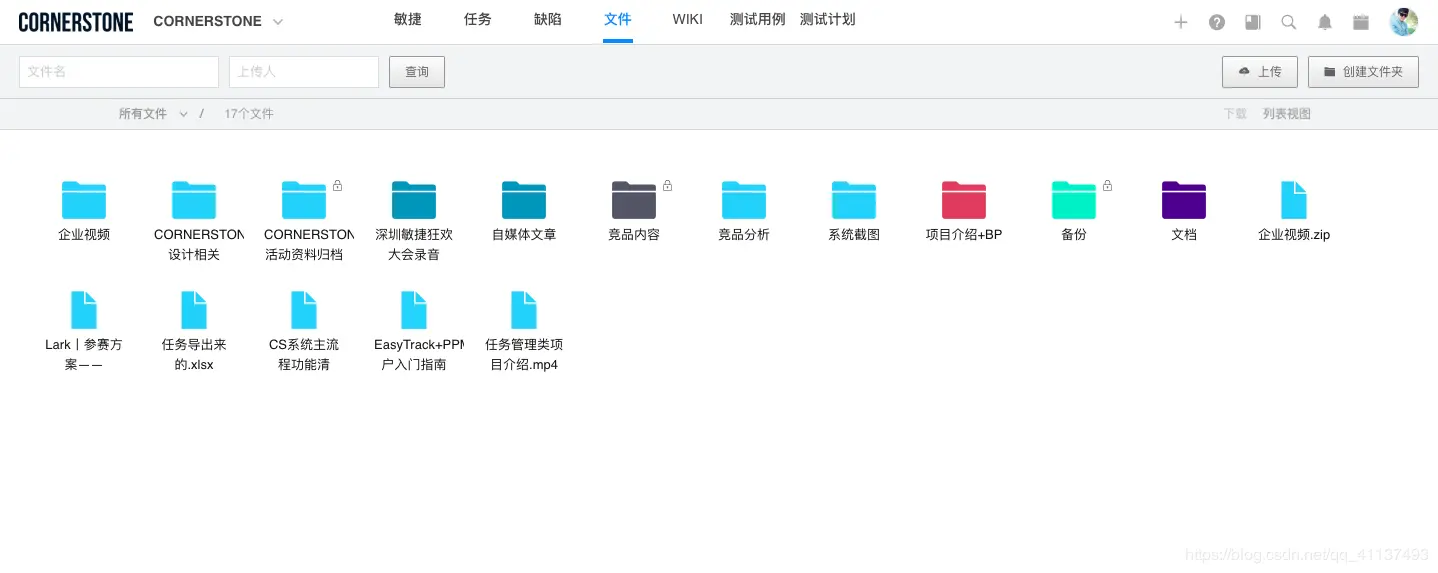
Task: Open the 企业视频 folder icon
Action: pyautogui.click(x=84, y=200)
